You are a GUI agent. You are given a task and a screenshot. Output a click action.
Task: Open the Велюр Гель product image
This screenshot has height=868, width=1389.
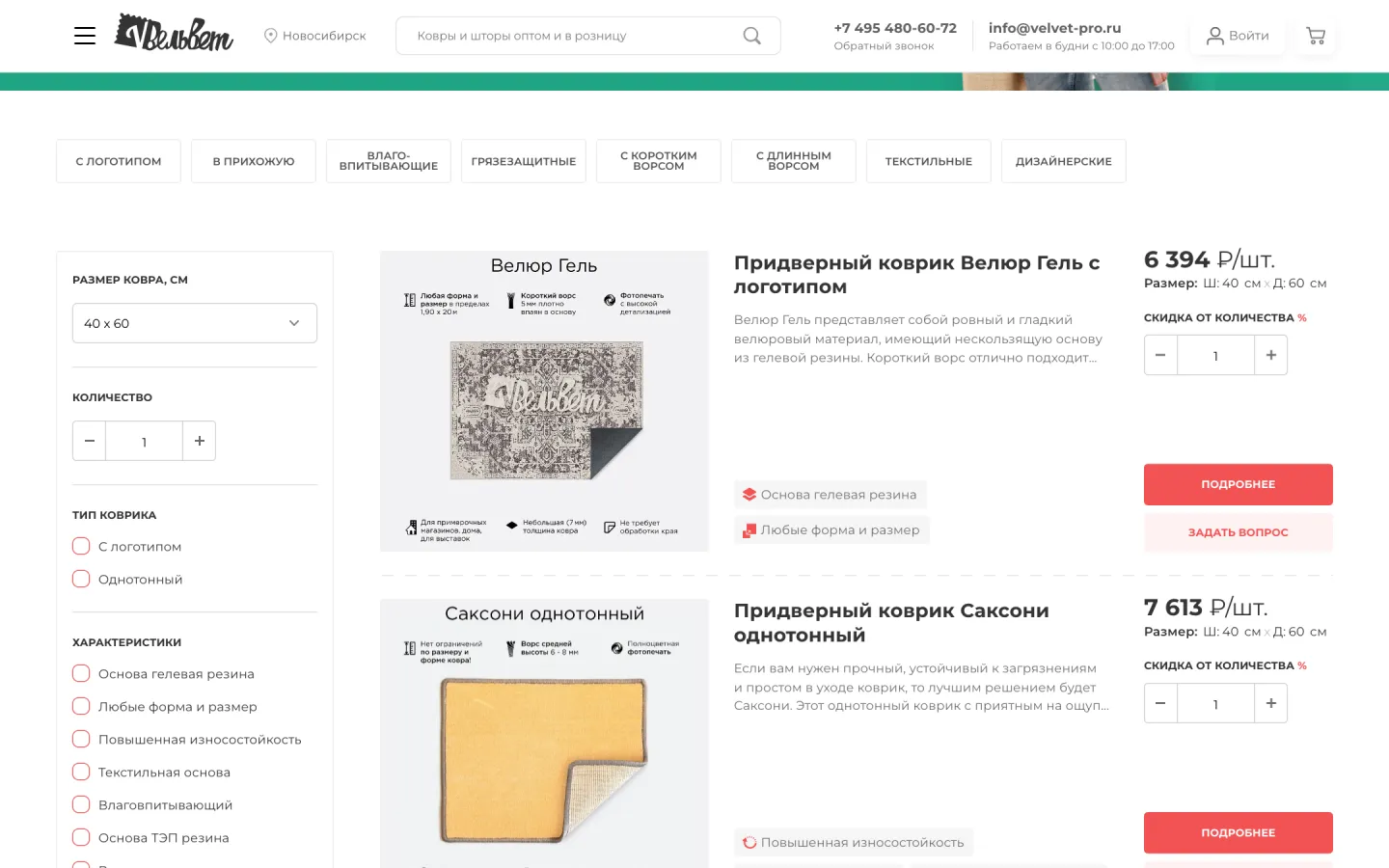point(544,401)
